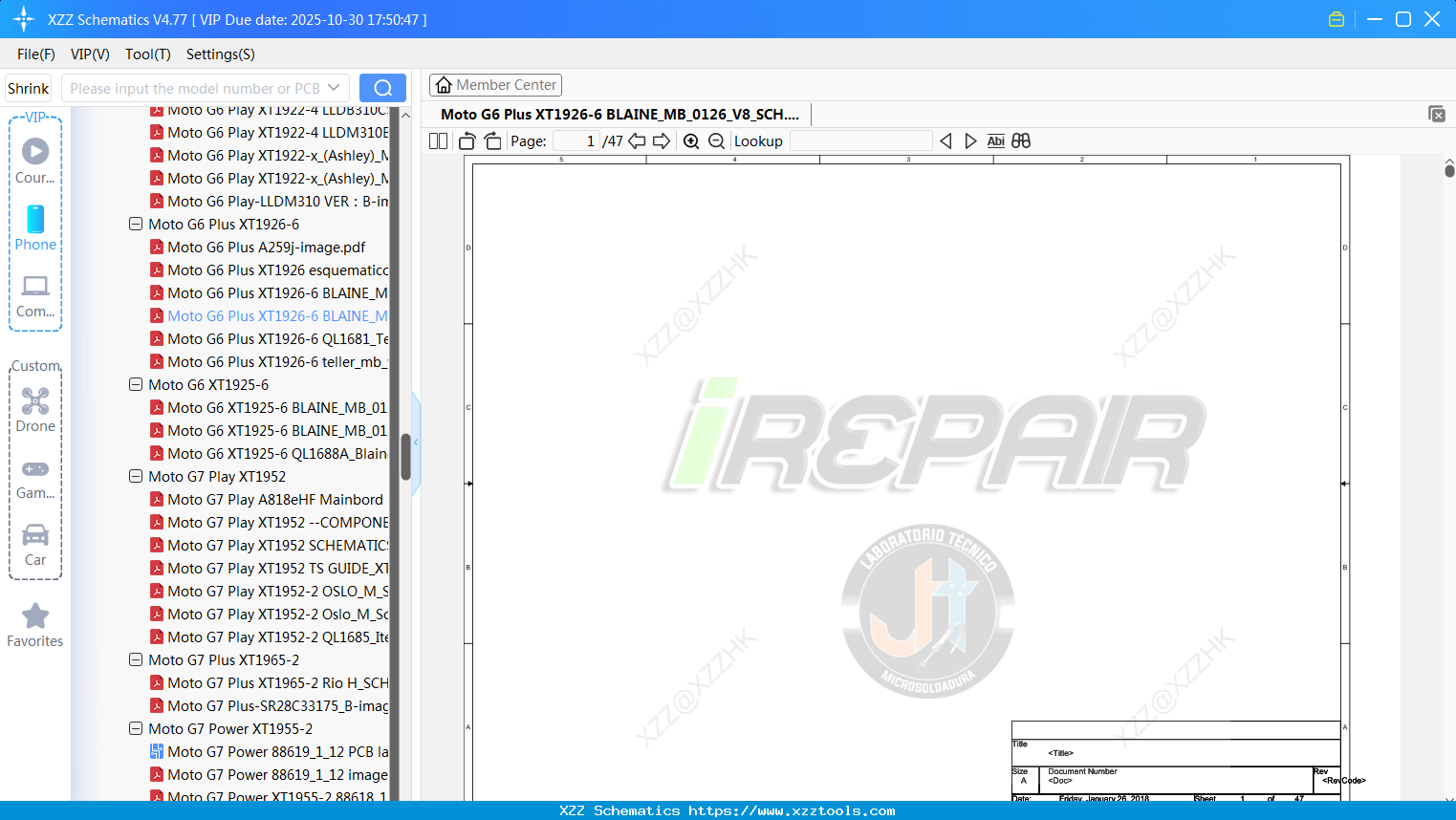
Task: Open Moto G7 Play XT1952-2 OSLO_M_S file
Action: [270, 592]
